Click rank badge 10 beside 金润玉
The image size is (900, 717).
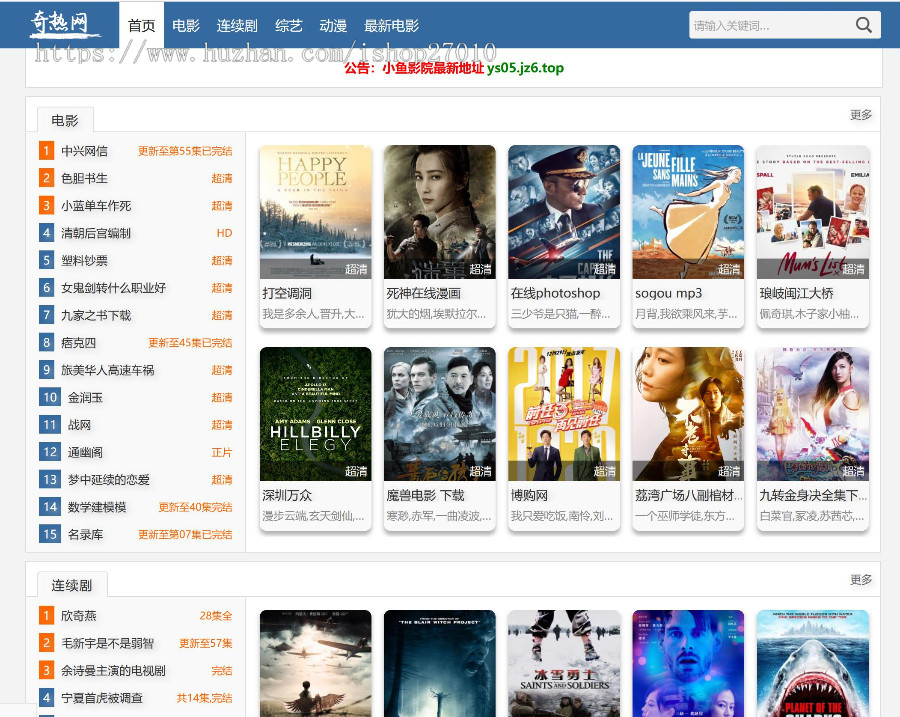point(49,397)
